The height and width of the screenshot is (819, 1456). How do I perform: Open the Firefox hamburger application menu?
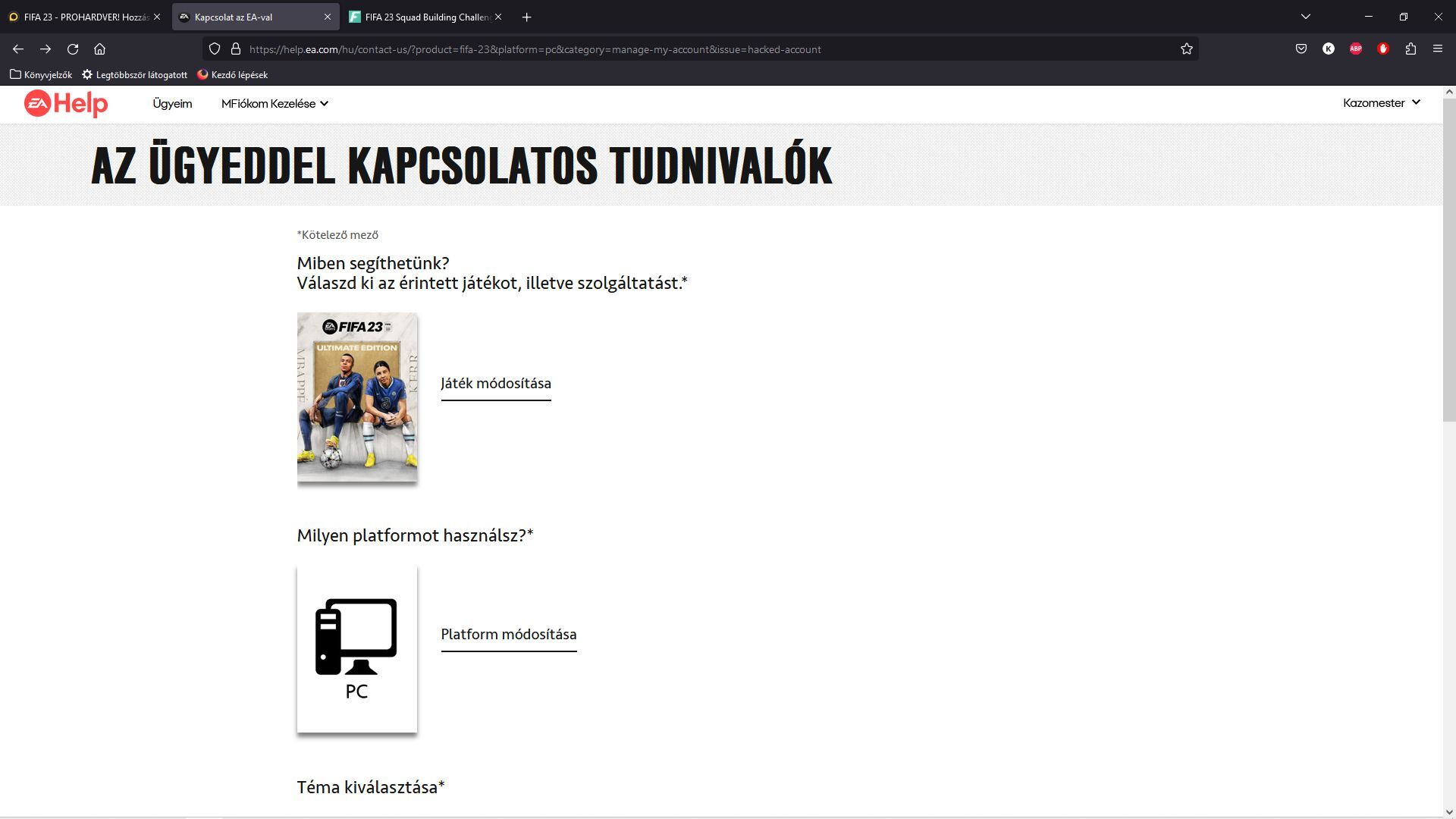tap(1438, 49)
